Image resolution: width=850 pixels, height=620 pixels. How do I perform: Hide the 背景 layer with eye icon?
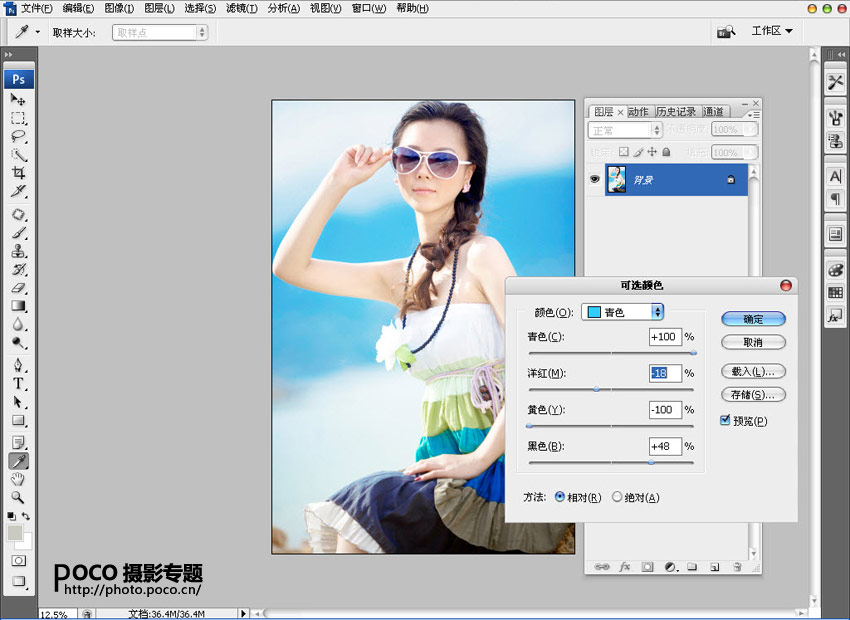595,179
